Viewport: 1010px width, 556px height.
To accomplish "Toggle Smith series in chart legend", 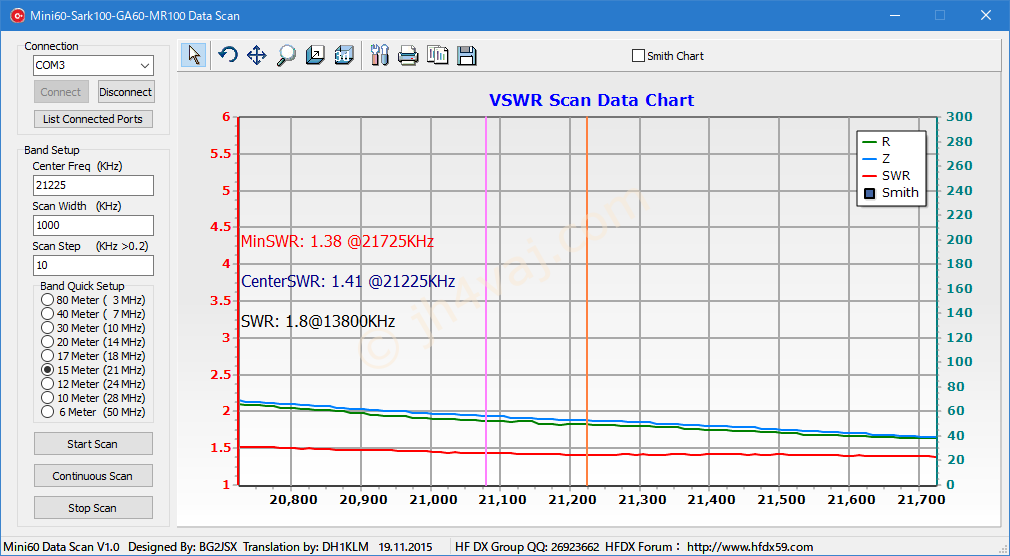I will [x=892, y=193].
